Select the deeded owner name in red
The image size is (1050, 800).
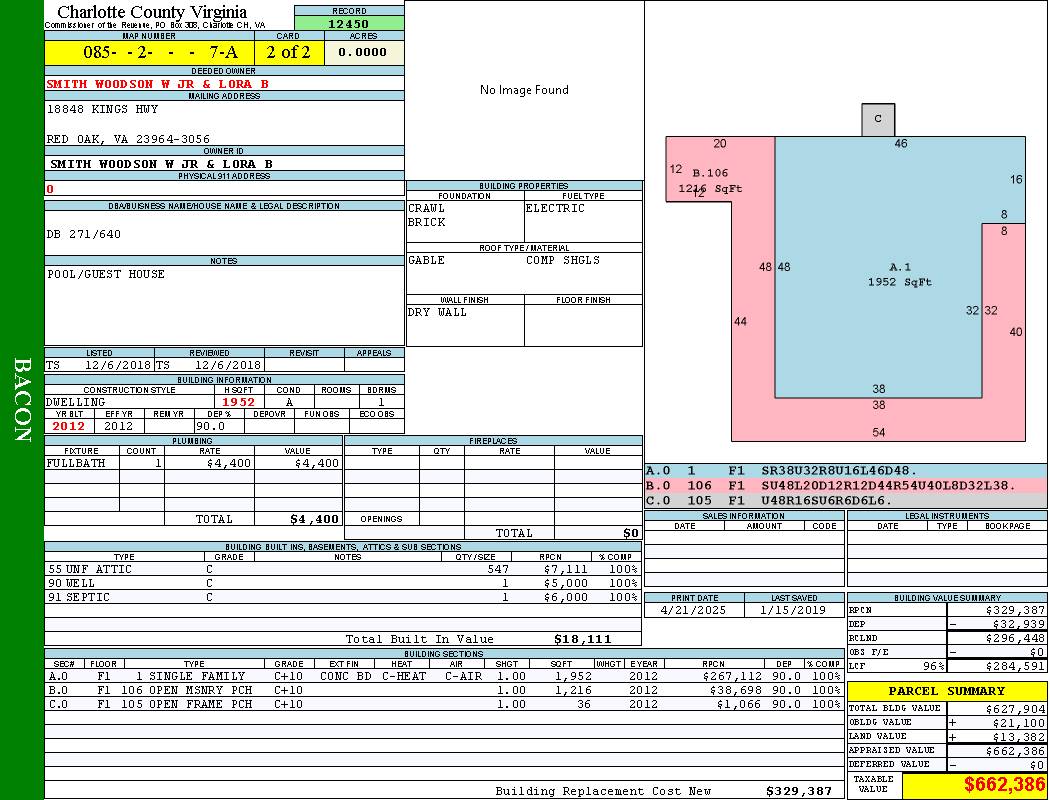point(158,84)
